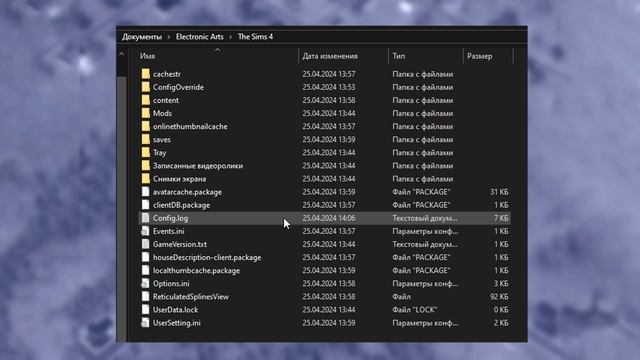
Task: Select the Config.log file name
Action: [x=171, y=218]
